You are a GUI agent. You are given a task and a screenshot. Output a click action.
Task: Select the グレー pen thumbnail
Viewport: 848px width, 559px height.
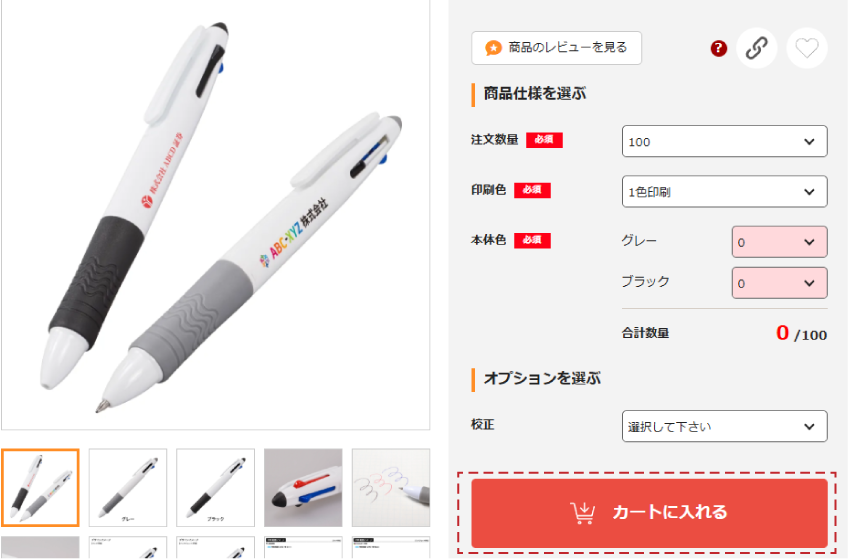pyautogui.click(x=128, y=488)
